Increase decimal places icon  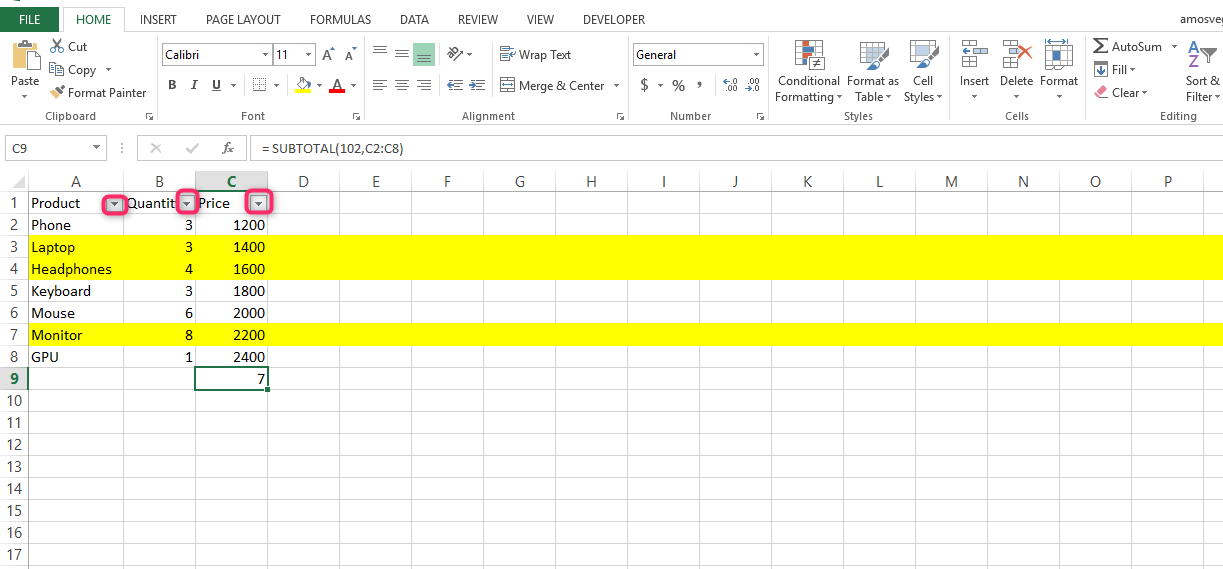tap(730, 85)
